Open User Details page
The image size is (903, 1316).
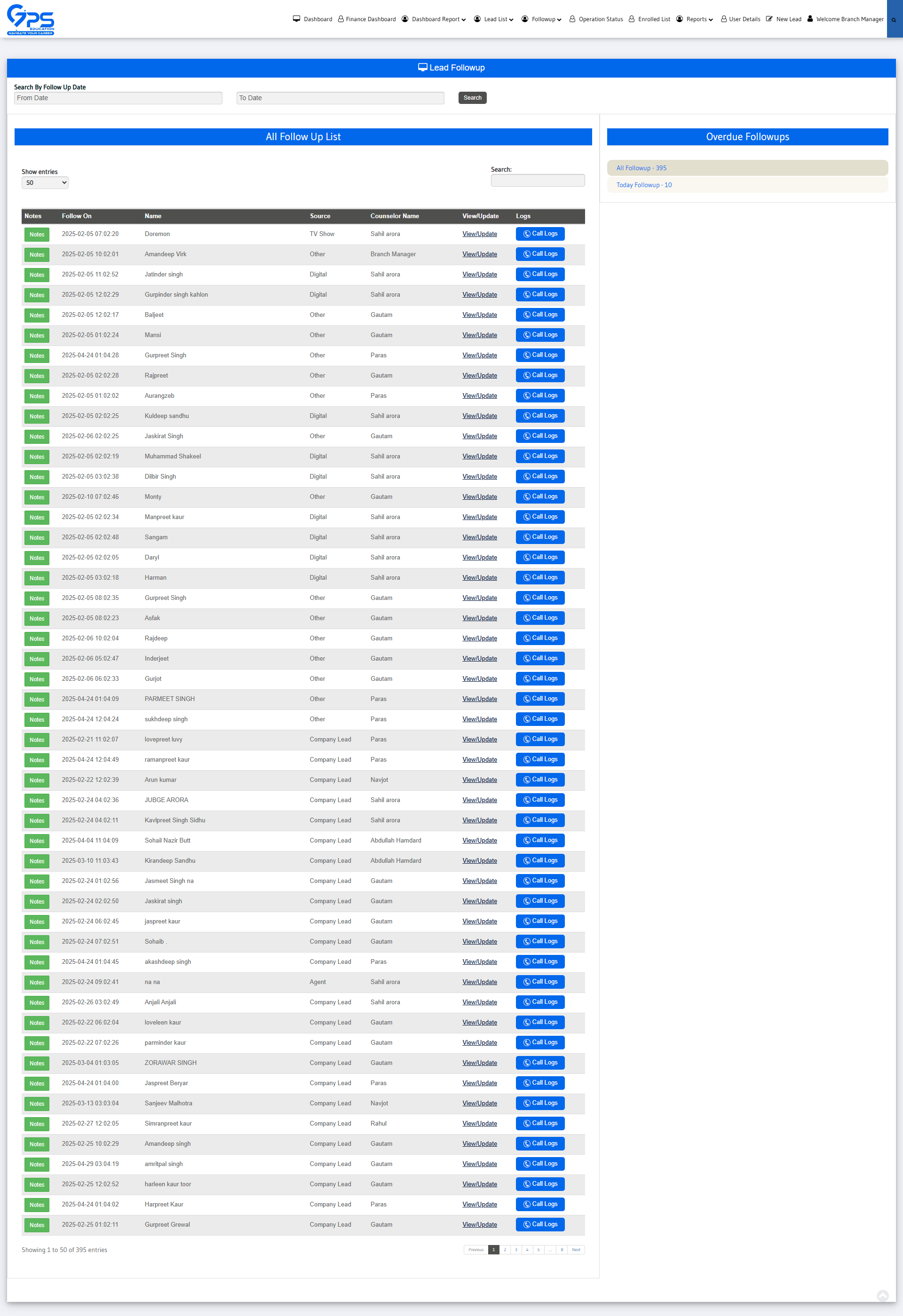[x=740, y=19]
